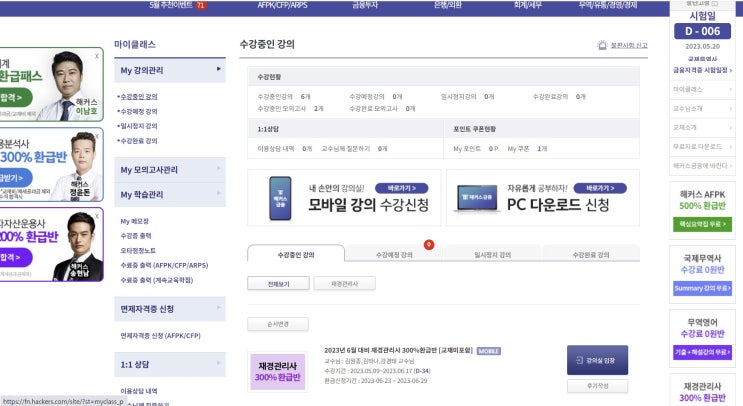This screenshot has width=743, height=406.
Task: Open the 회계/세무 top menu
Action: click(527, 5)
